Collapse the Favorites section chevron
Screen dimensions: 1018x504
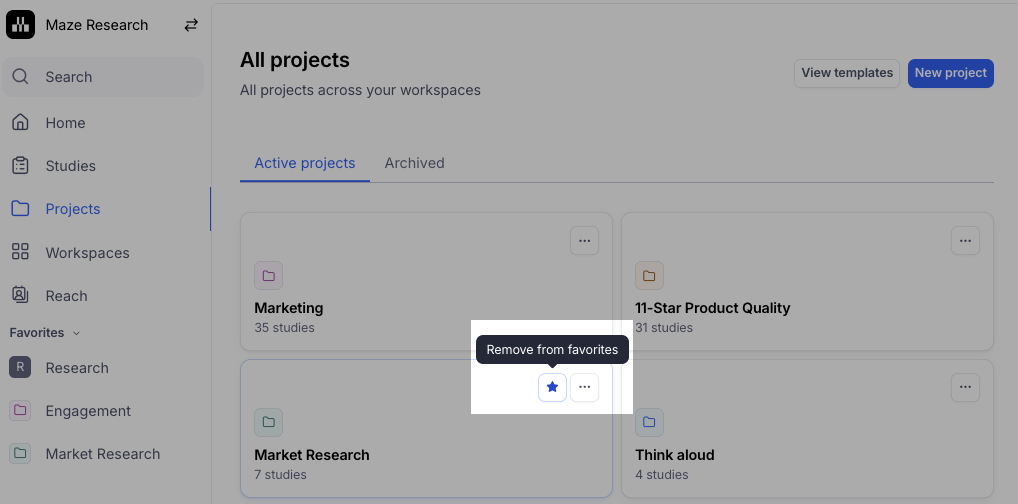click(x=76, y=333)
